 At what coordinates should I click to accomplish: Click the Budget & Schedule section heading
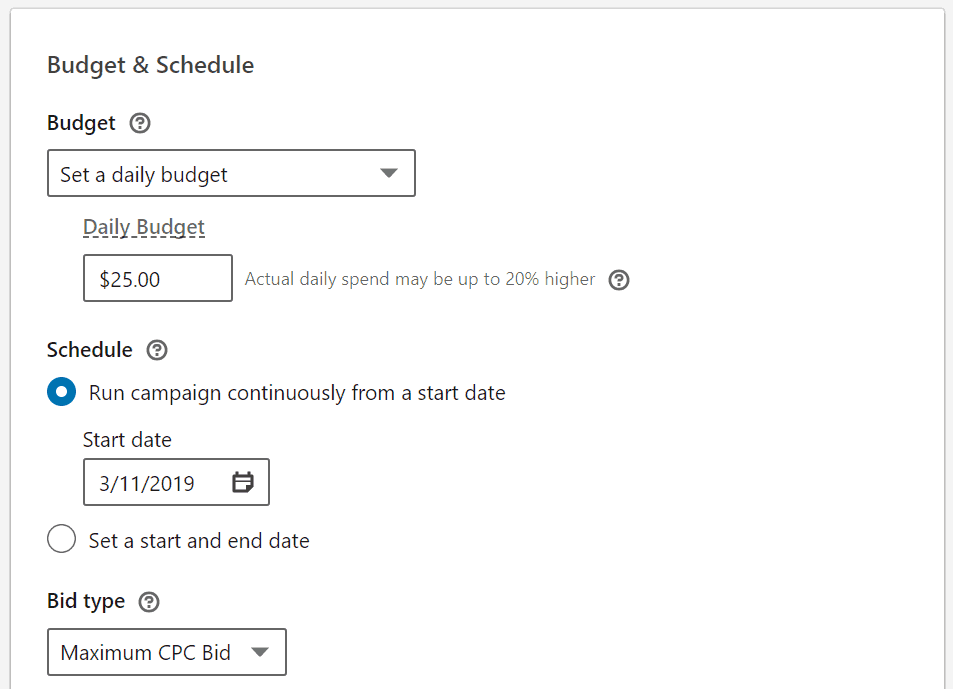point(150,65)
